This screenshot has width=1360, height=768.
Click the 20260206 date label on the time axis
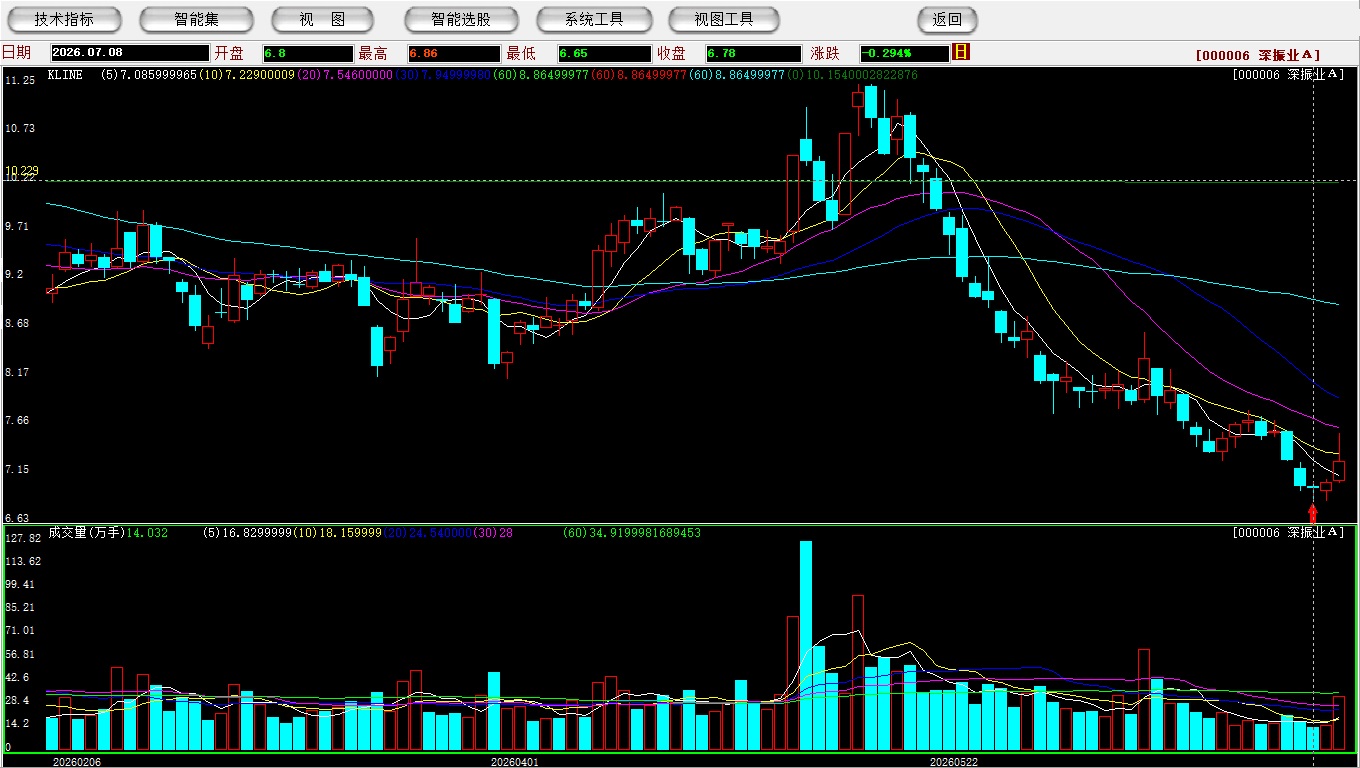pos(76,762)
